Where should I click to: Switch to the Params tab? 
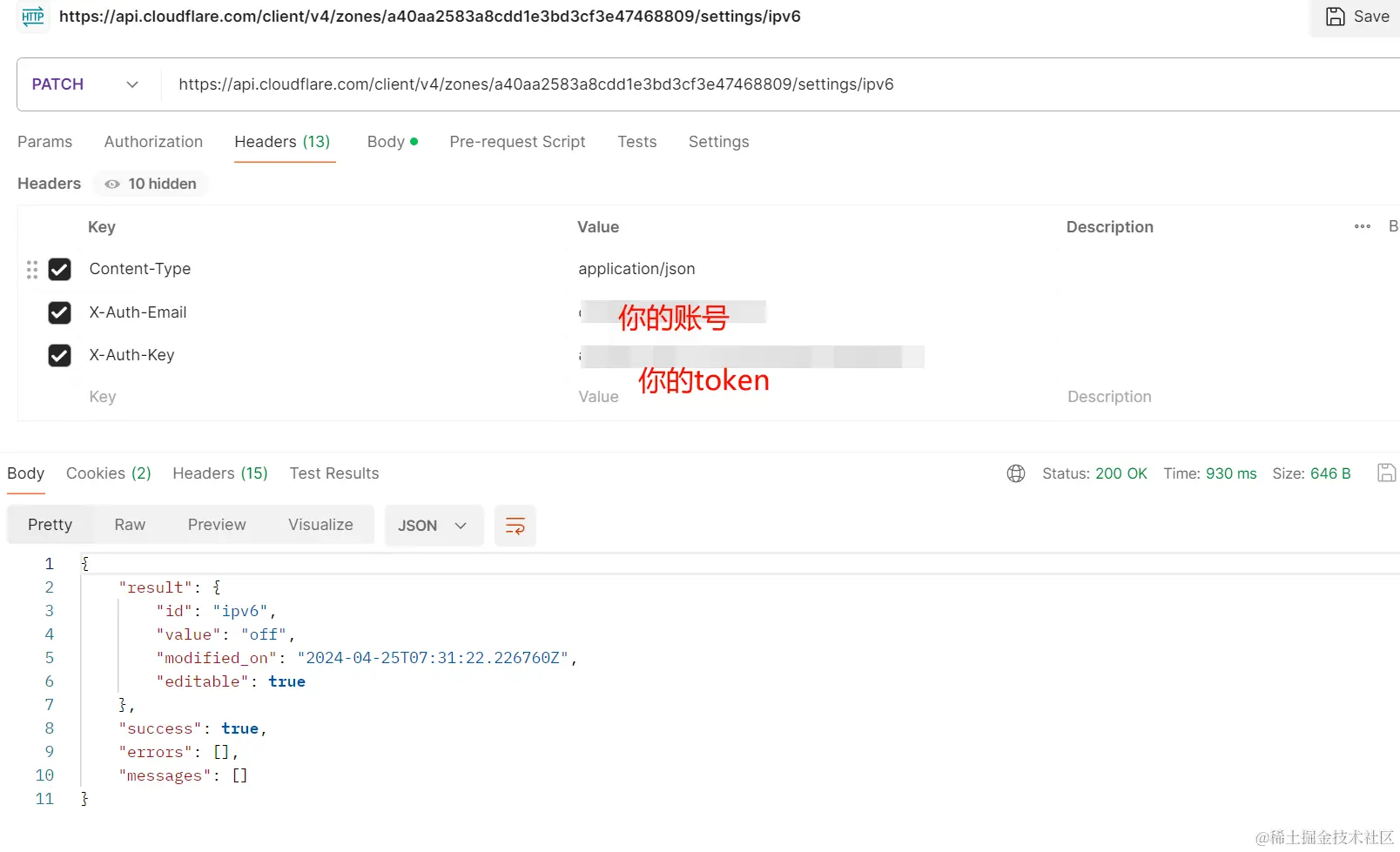44,142
